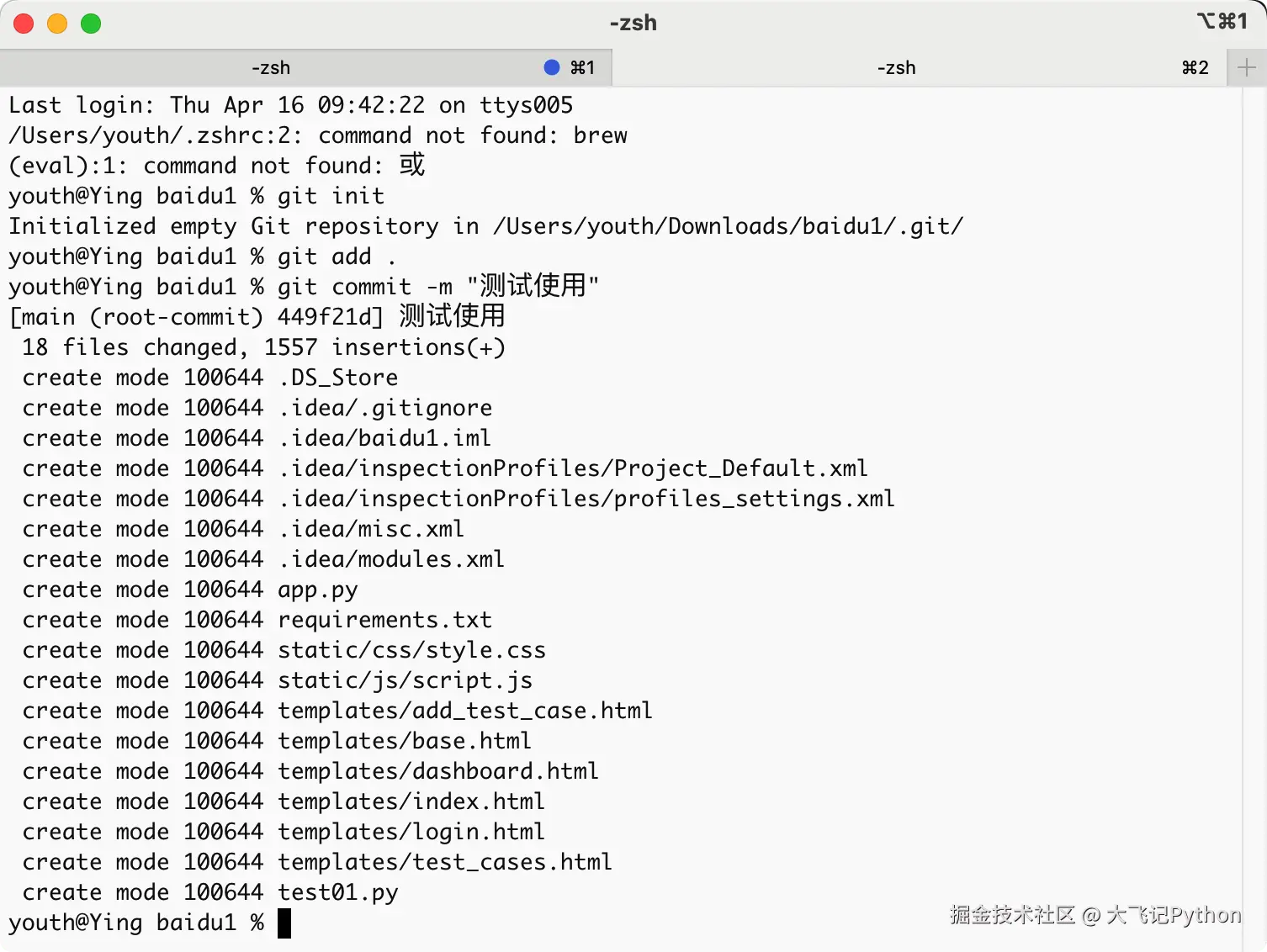Click the block cursor at the last prompt
This screenshot has width=1267, height=952.
click(284, 923)
